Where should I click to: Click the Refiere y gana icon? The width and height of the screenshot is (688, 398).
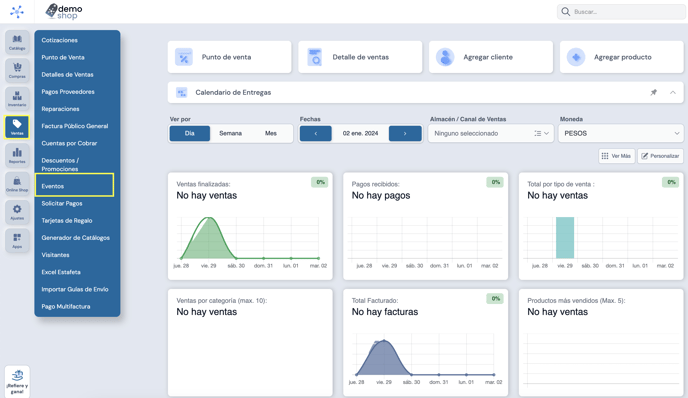click(17, 381)
